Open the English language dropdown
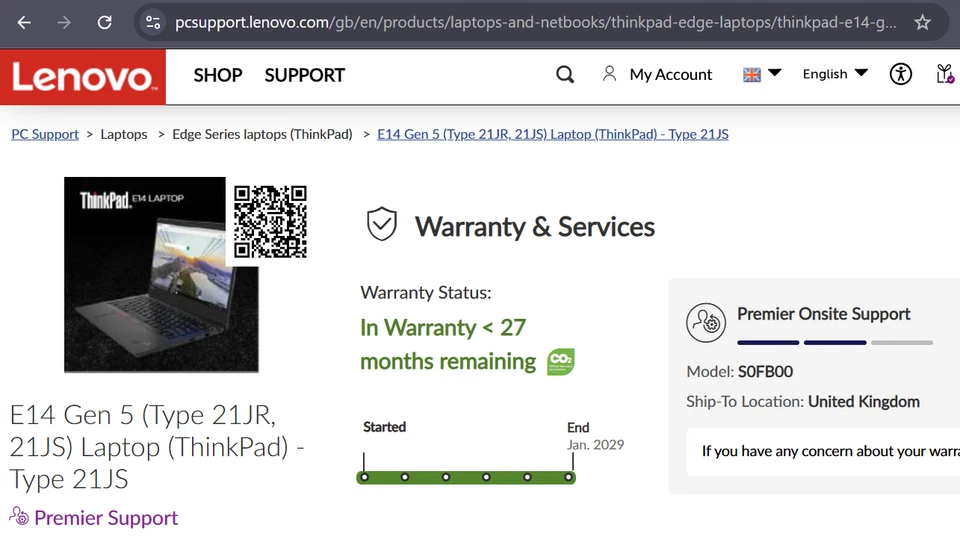This screenshot has width=960, height=545. [835, 74]
